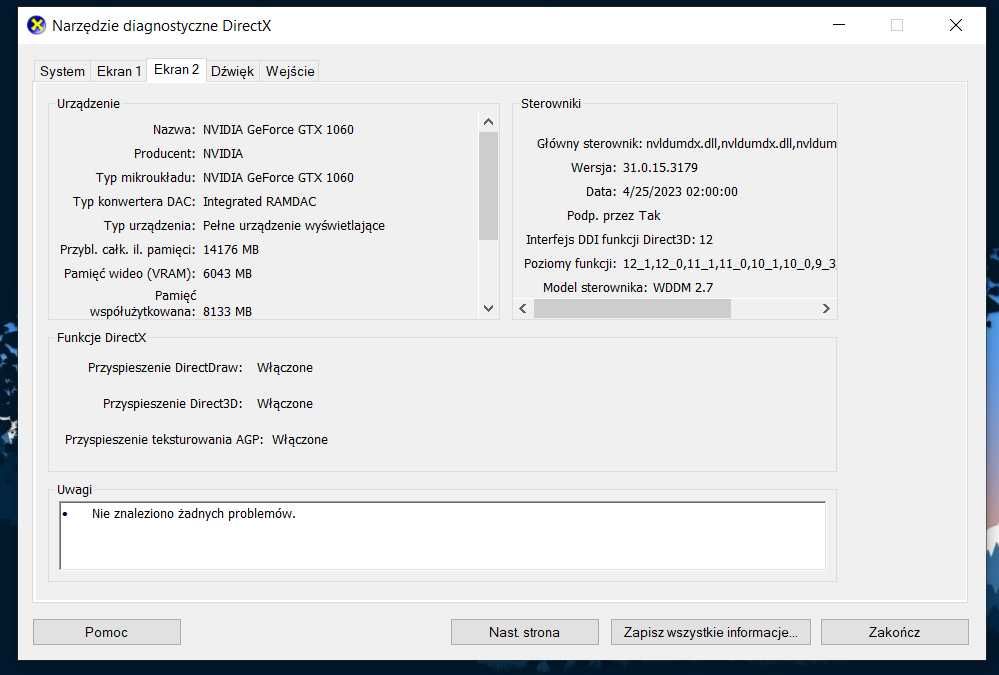Click 'Główny sterownik' nvldumdx.dll entry

[686, 144]
